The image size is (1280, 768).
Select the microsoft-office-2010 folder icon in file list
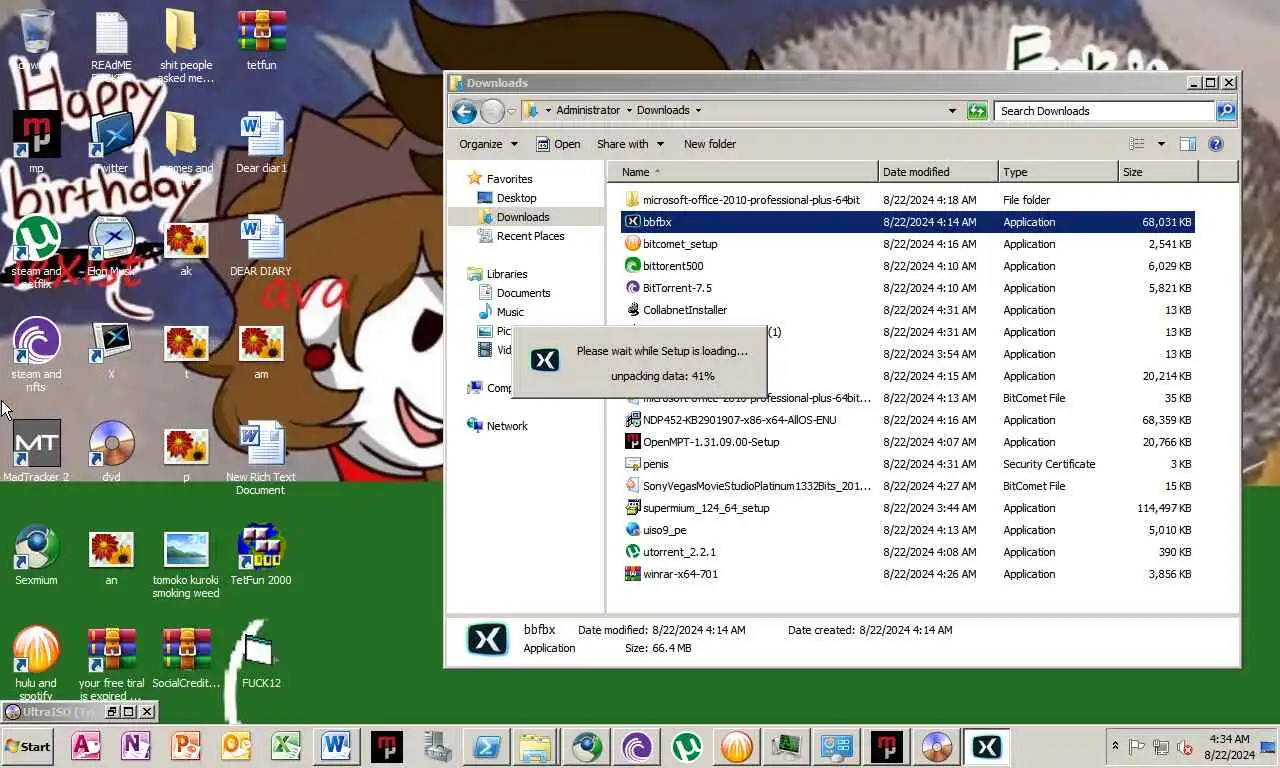[632, 200]
